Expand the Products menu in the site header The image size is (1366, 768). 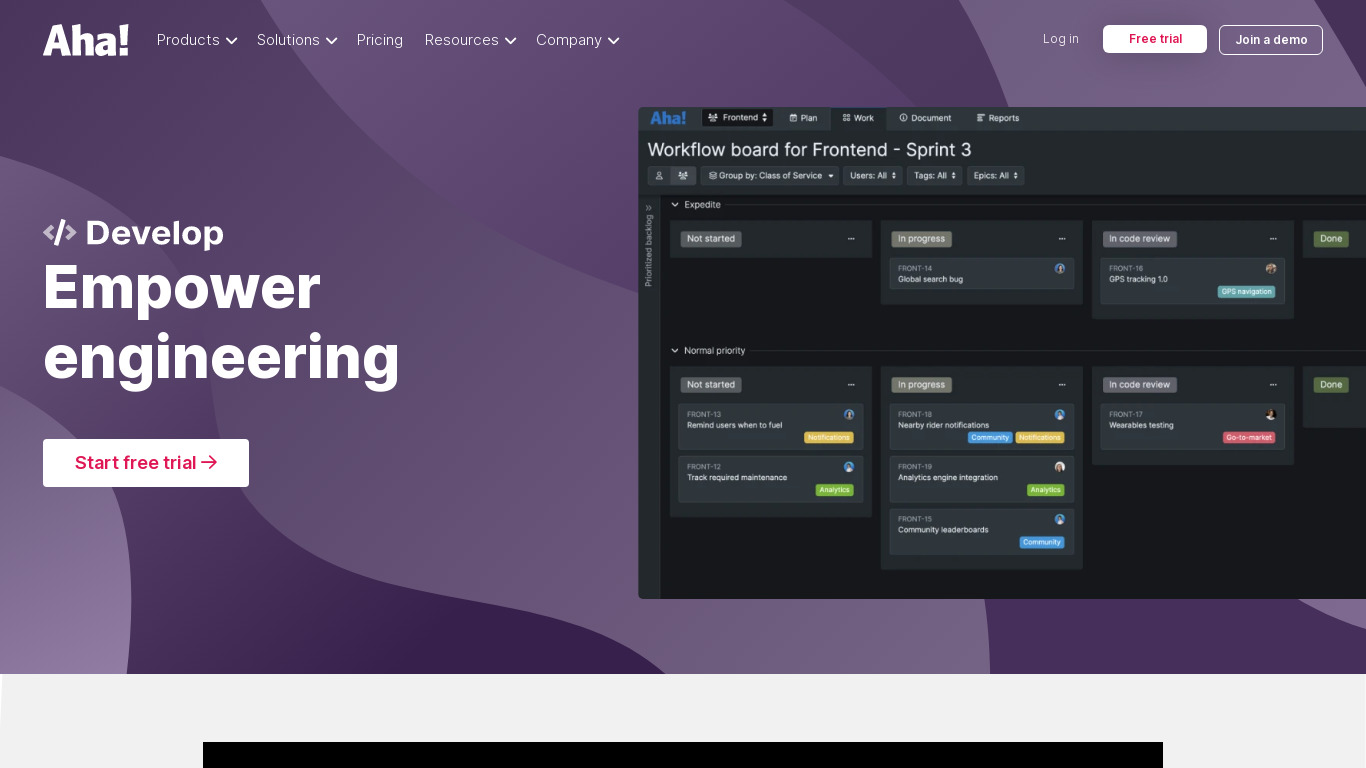(x=197, y=40)
